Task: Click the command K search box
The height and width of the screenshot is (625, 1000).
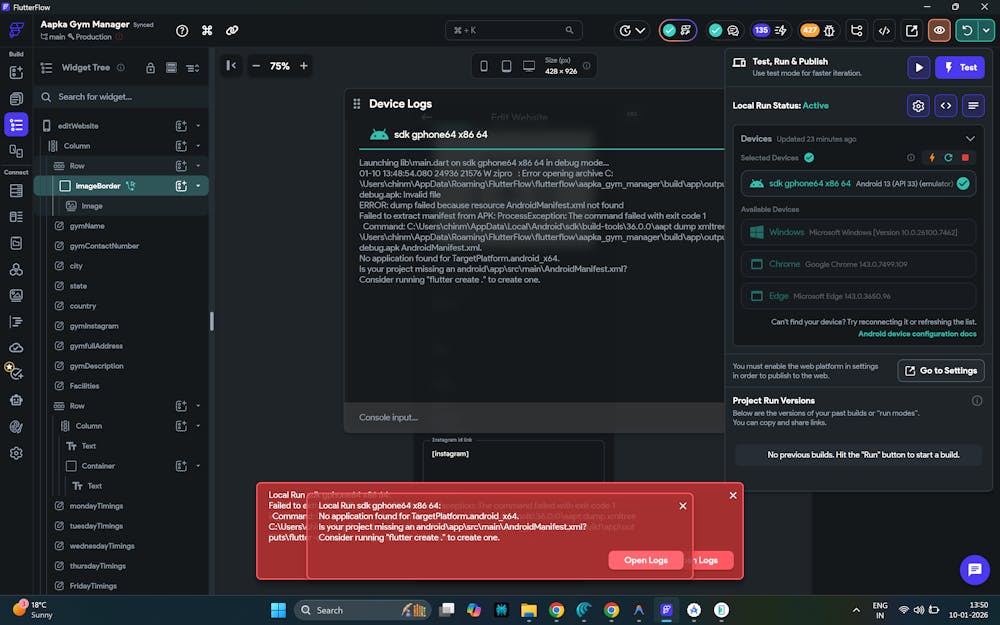Action: [513, 31]
